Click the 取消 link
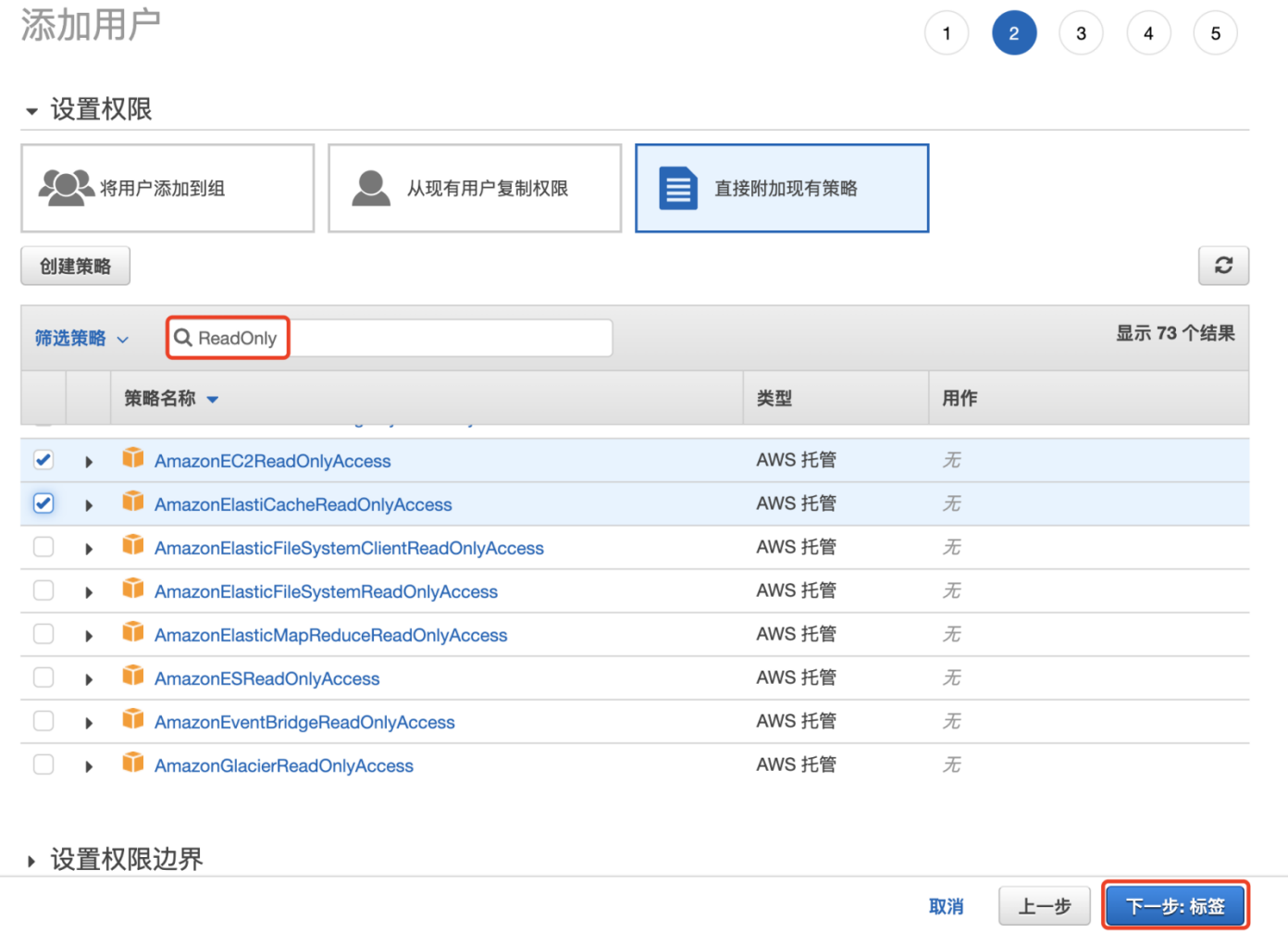 pos(947,907)
